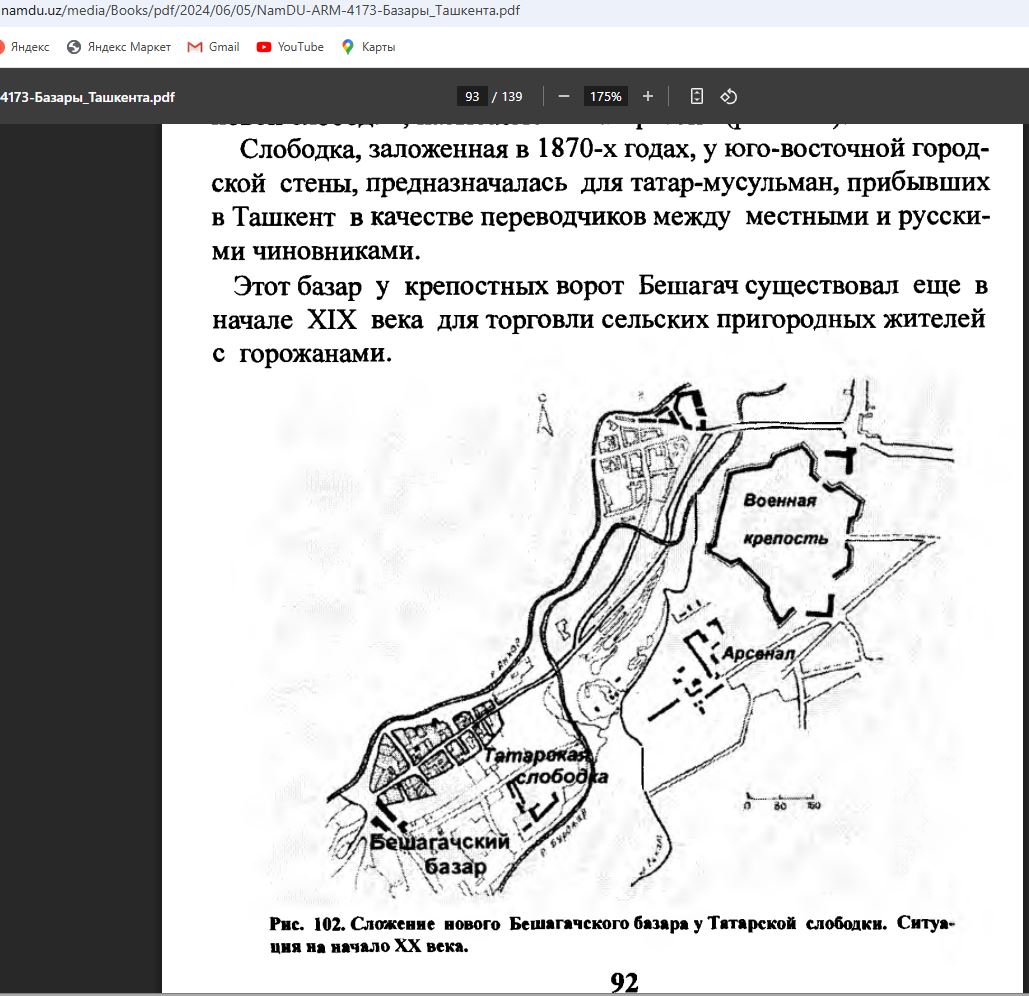Click the total page count 139

(512, 97)
